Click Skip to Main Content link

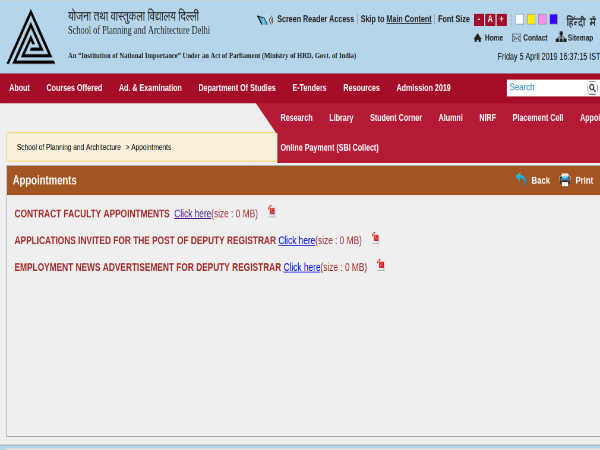(396, 19)
